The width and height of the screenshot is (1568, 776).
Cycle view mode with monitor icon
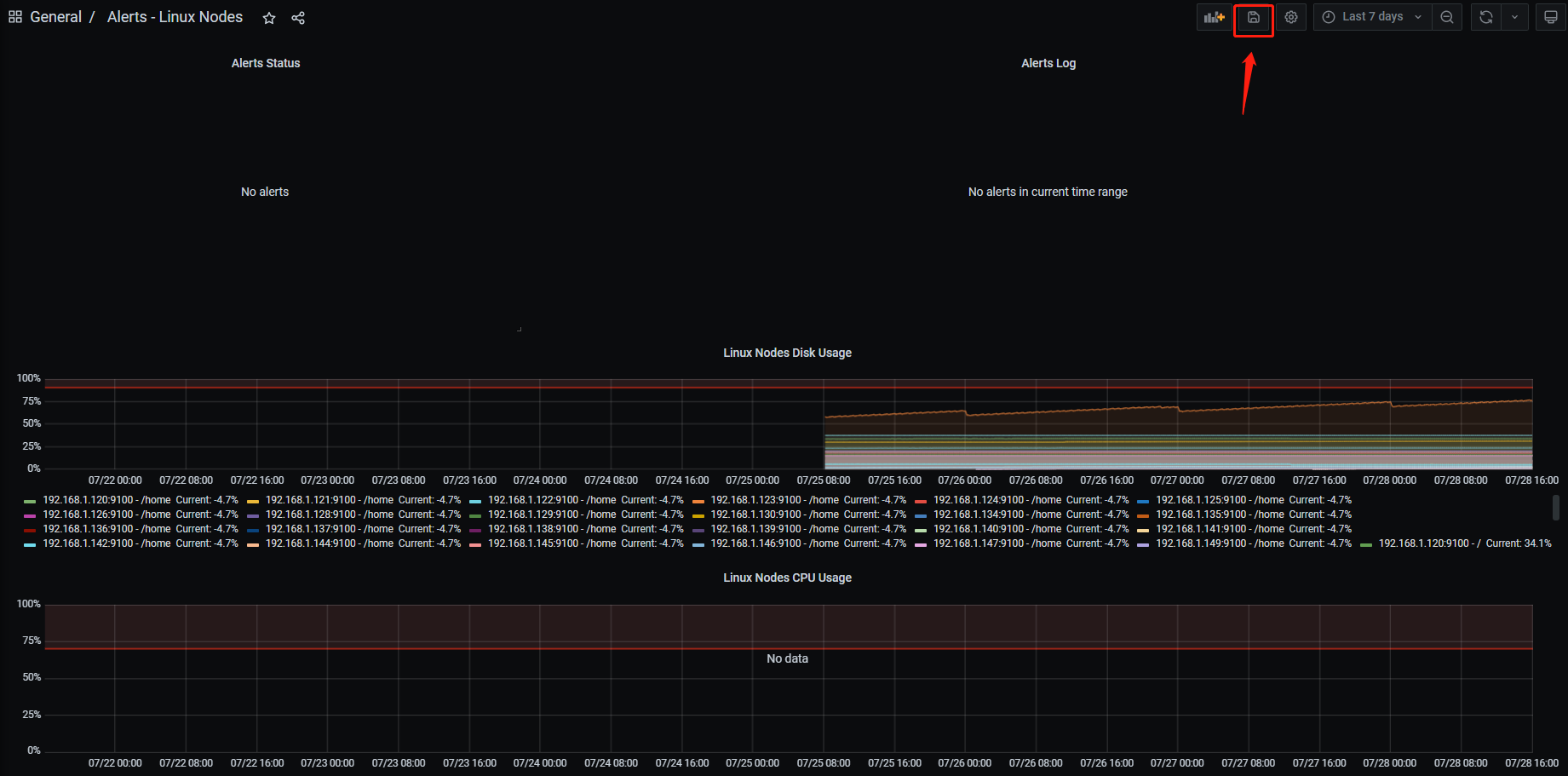pos(1551,17)
